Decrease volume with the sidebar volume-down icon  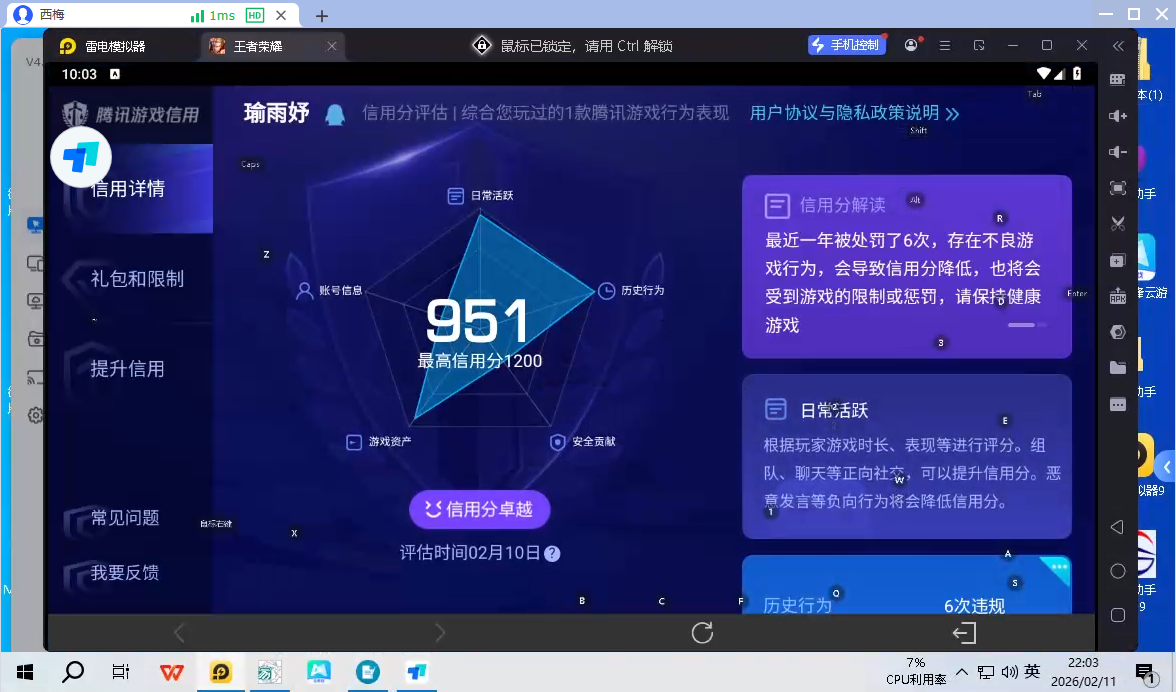[x=1117, y=152]
